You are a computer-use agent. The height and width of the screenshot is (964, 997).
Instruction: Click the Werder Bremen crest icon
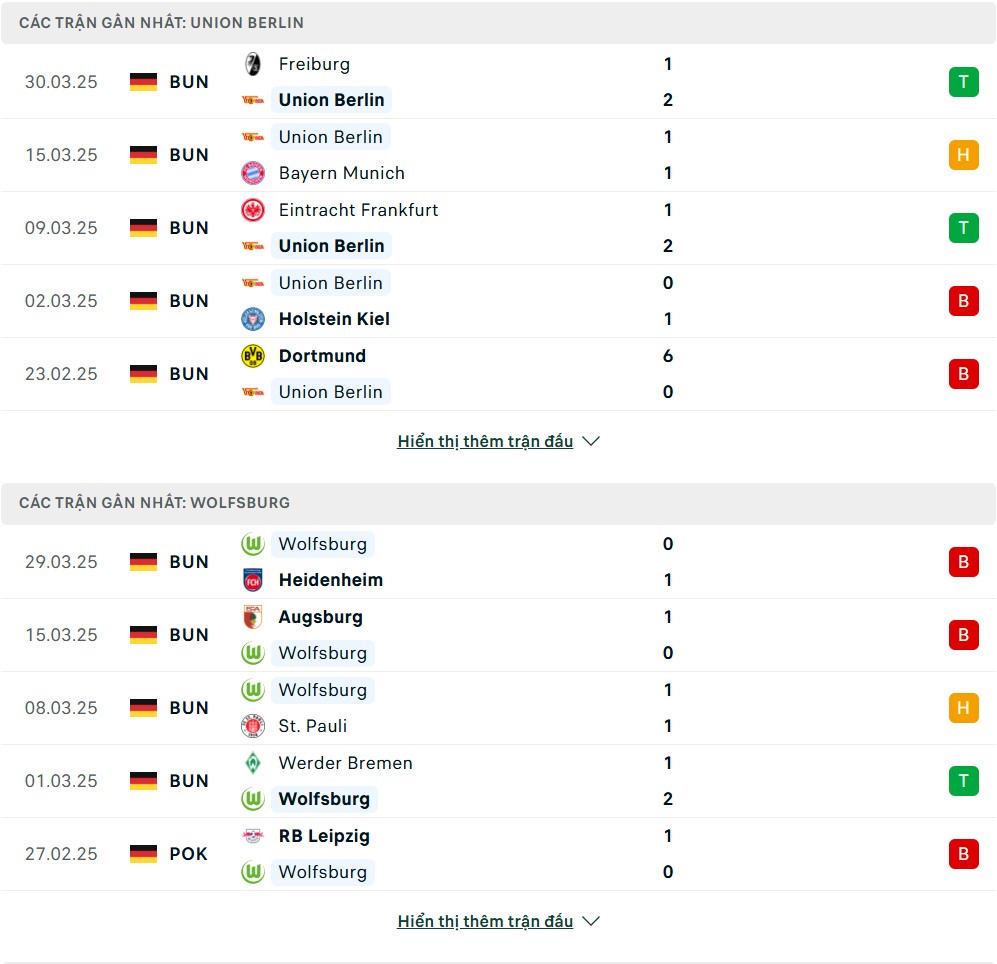point(253,762)
